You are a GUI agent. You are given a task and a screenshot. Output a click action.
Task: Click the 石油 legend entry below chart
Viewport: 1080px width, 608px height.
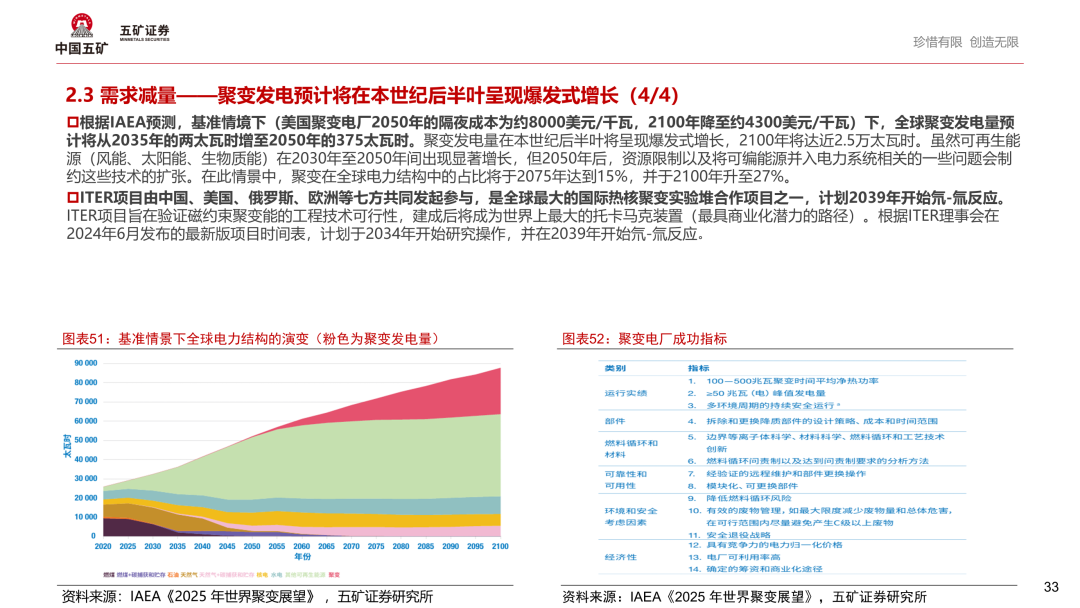(x=174, y=574)
